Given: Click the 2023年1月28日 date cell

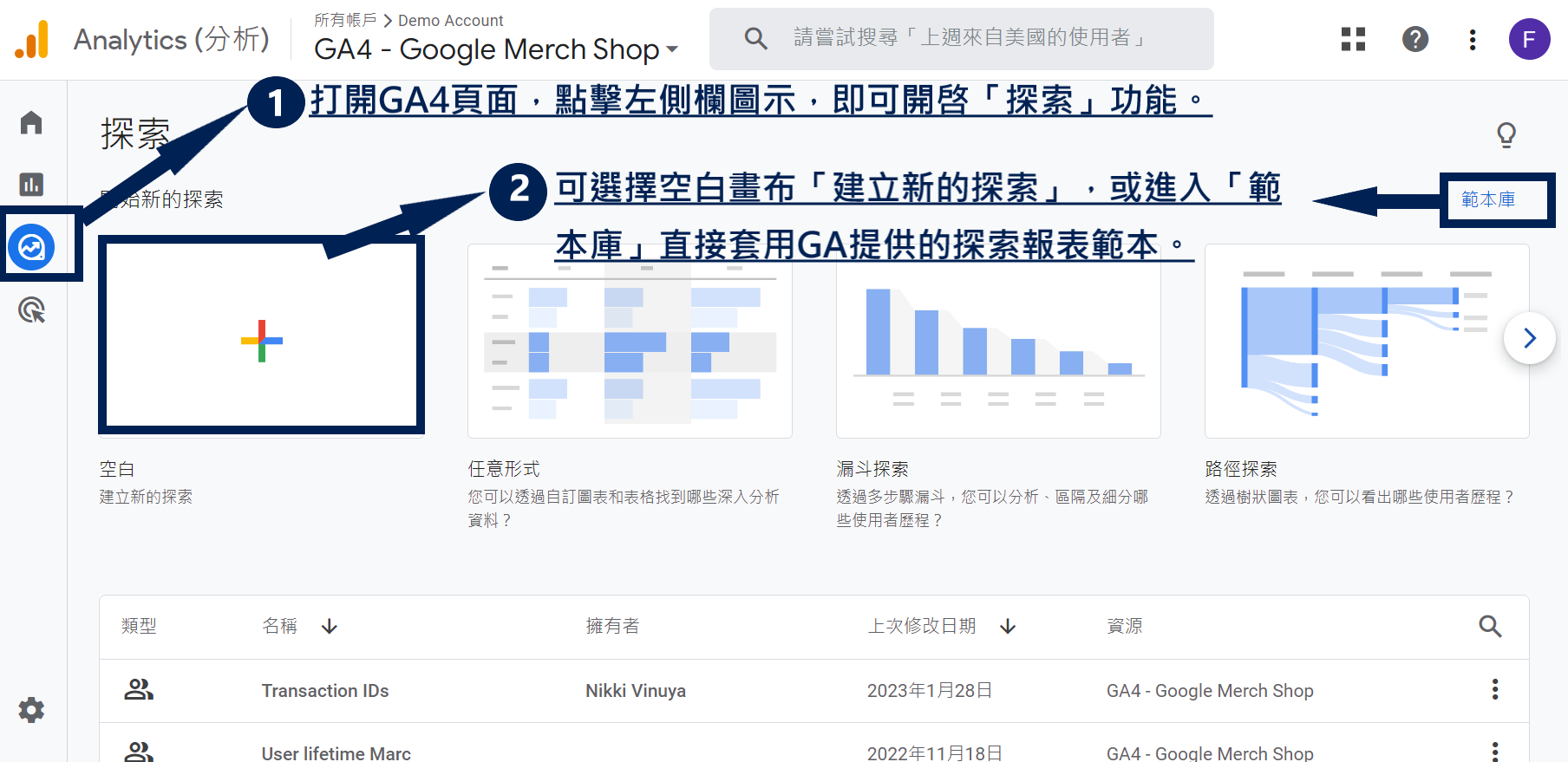Looking at the screenshot, I should coord(930,691).
